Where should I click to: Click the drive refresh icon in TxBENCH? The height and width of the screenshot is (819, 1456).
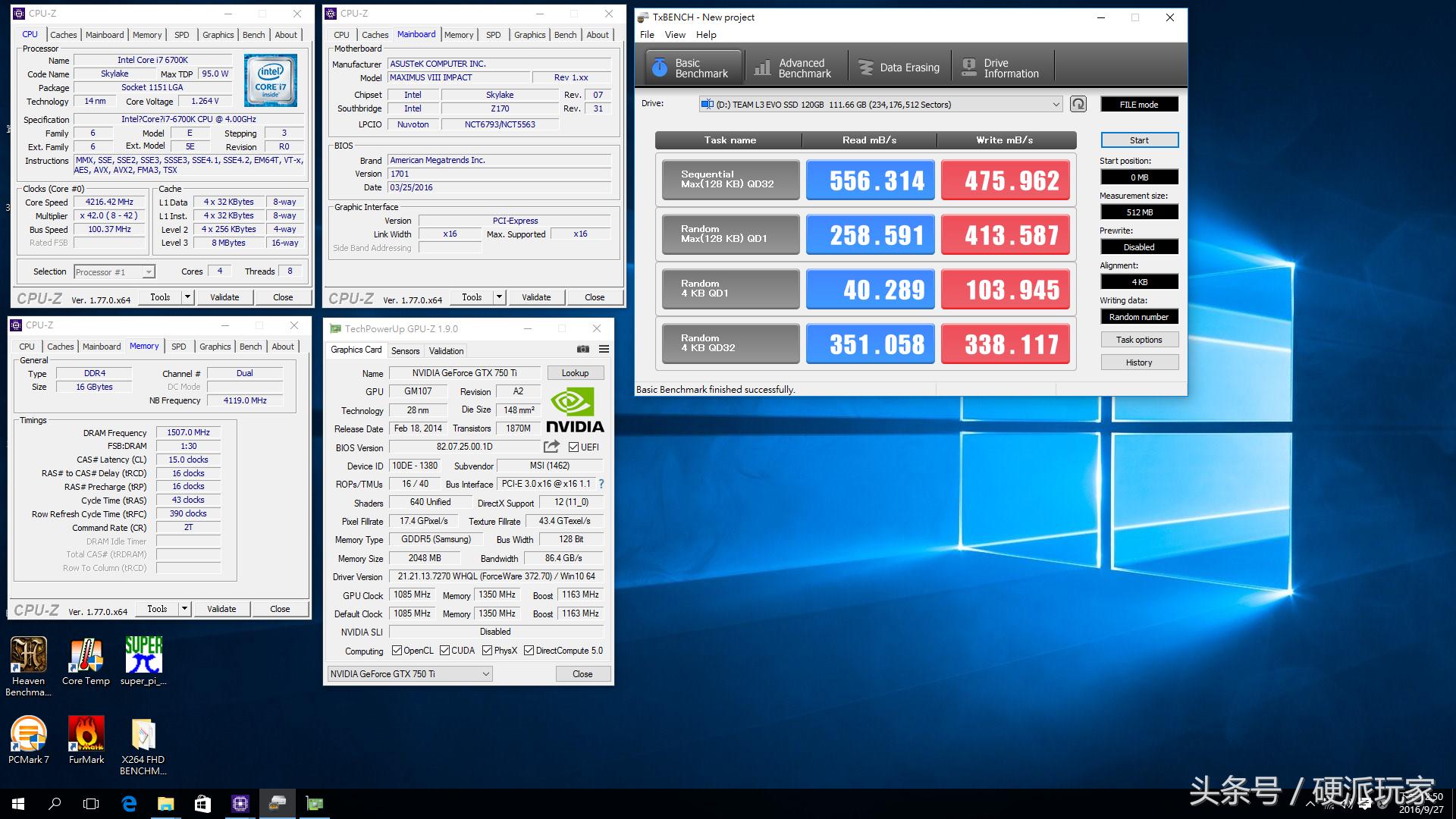tap(1078, 105)
